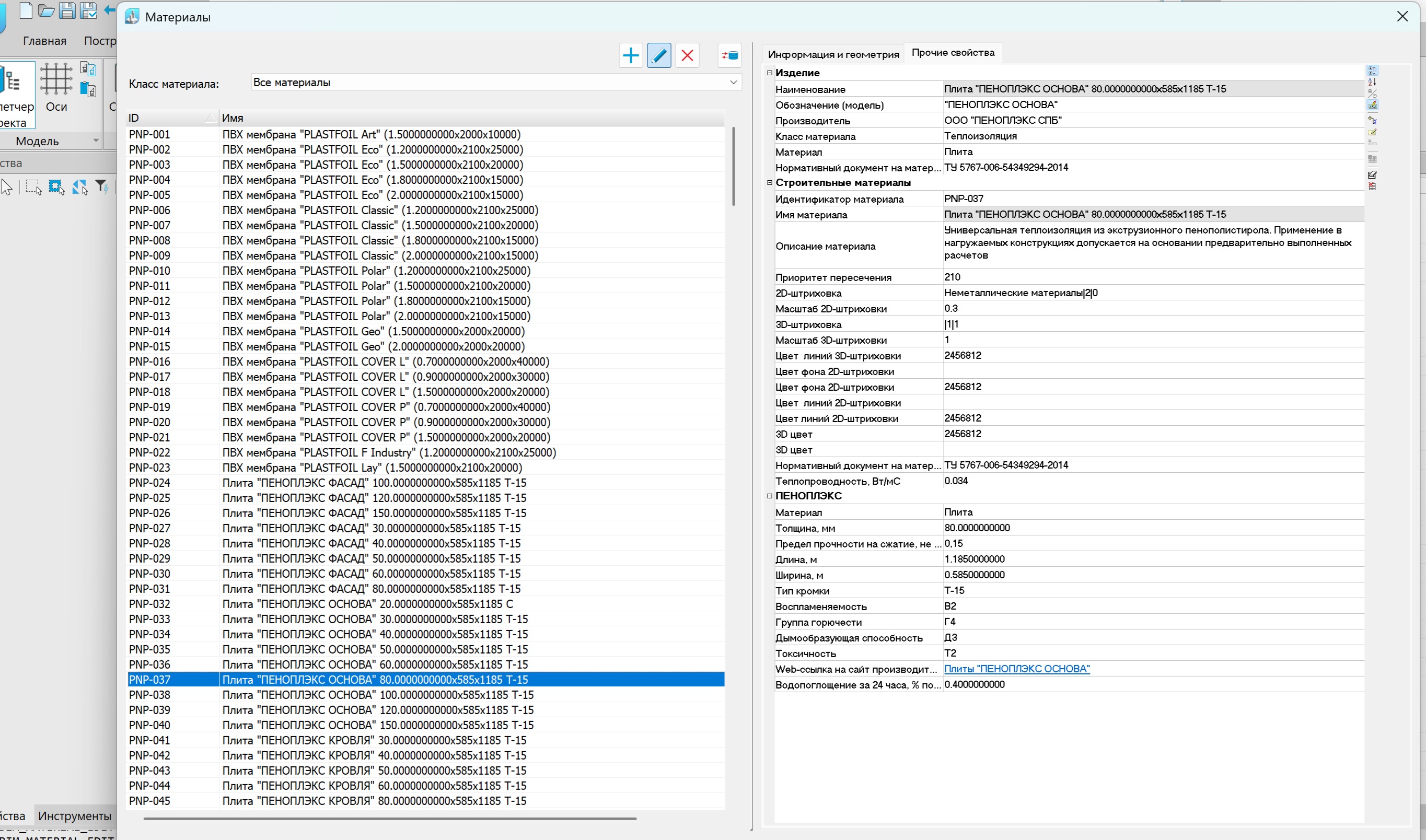Switch to Информация и геометрия tab
The width and height of the screenshot is (1426, 840).
coord(833,54)
